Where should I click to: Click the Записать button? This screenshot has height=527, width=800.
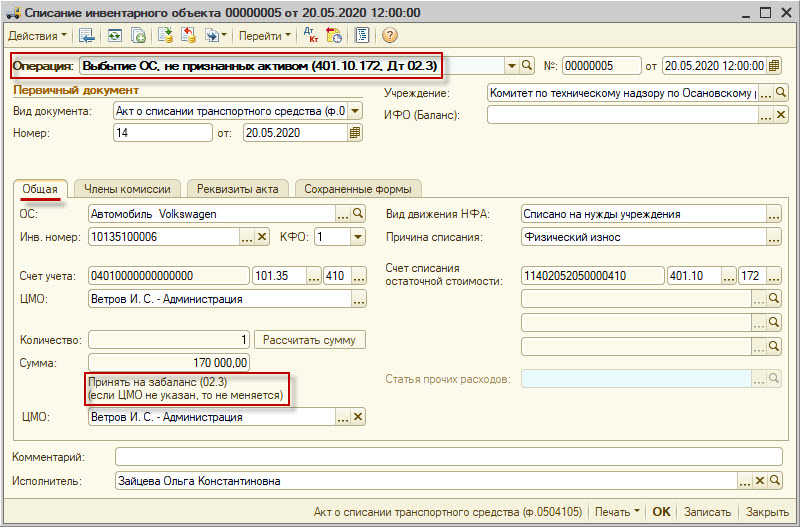click(x=706, y=512)
